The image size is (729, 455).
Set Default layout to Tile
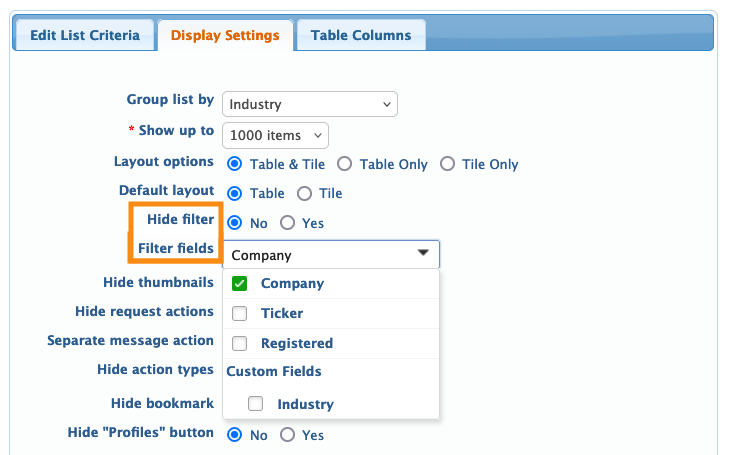click(304, 194)
